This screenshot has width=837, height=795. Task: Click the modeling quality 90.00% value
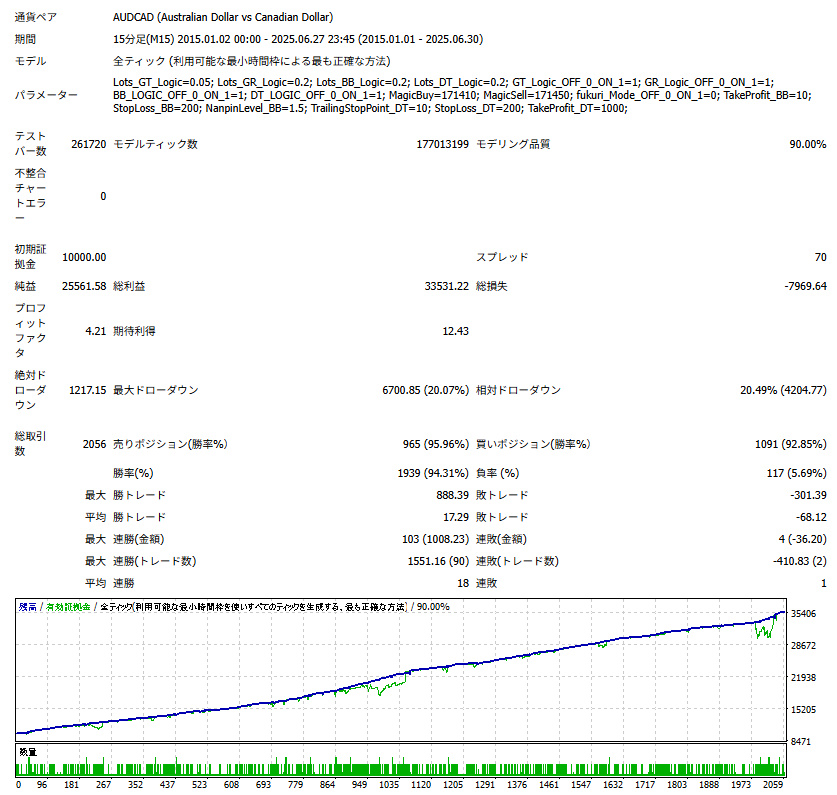(808, 144)
